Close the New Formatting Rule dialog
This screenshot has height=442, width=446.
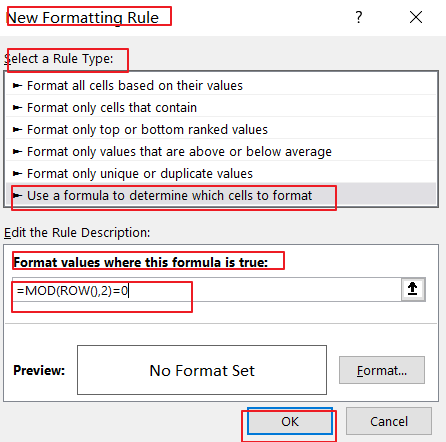(416, 17)
